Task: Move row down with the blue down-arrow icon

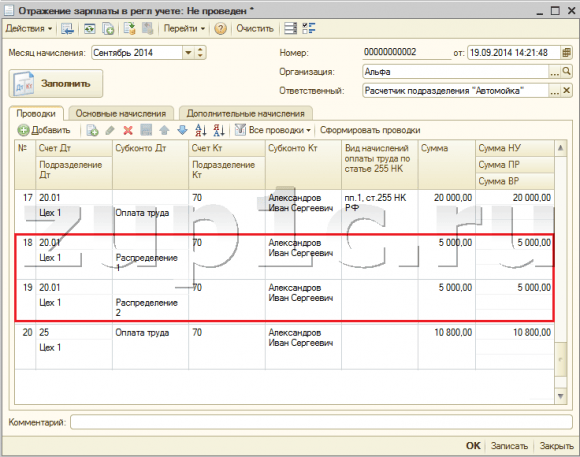Action: [x=182, y=130]
